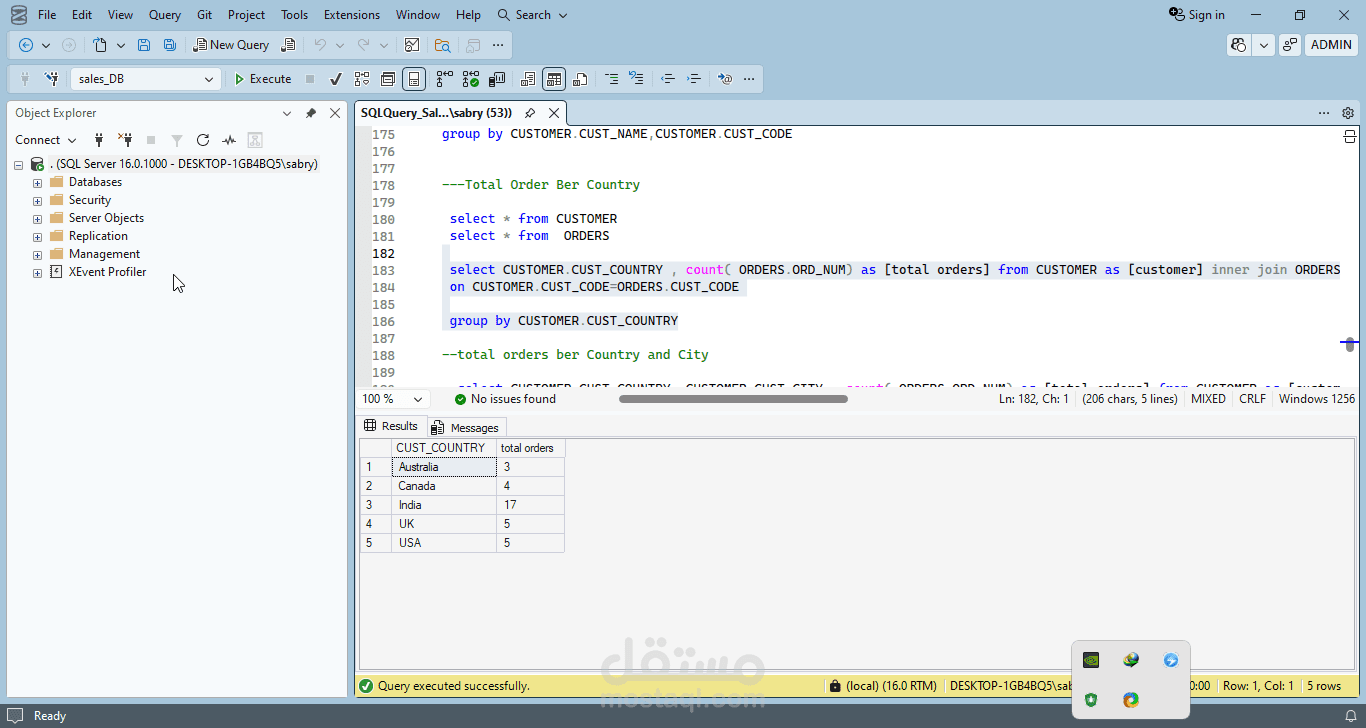Viewport: 1366px width, 728px height.
Task: Open settings gear beside the query tab row
Action: coord(1348,113)
